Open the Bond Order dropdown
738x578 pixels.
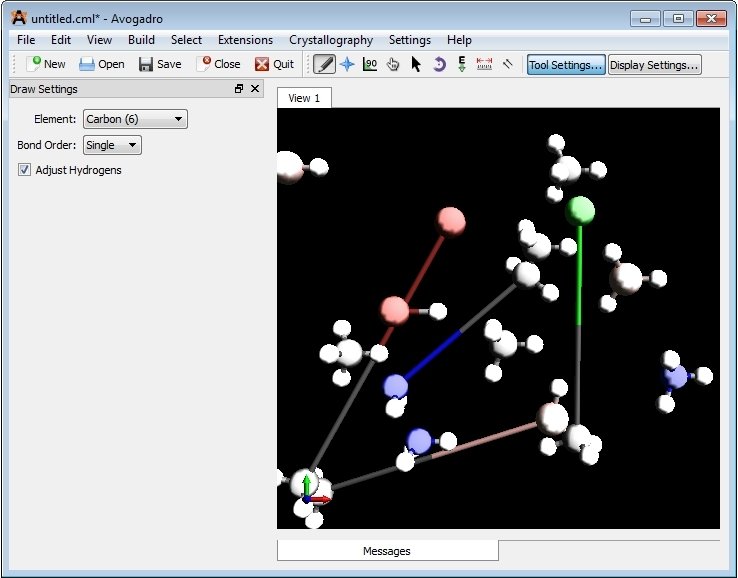pos(112,145)
